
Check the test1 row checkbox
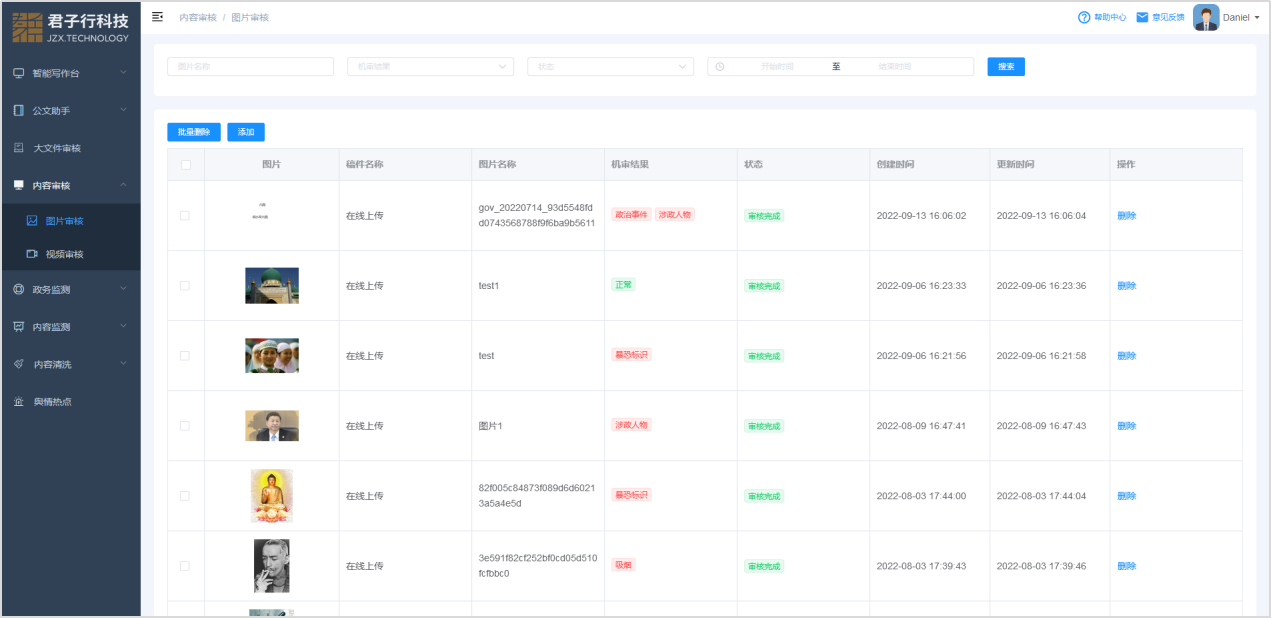(x=185, y=285)
